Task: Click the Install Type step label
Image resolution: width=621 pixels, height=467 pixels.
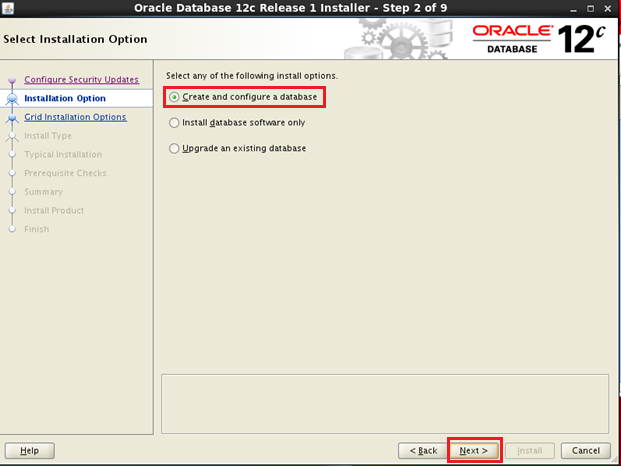Action: pyautogui.click(x=48, y=136)
